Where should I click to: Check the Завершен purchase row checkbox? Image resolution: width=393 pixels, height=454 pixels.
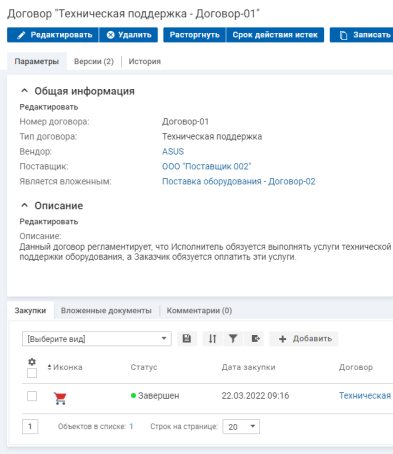click(32, 396)
